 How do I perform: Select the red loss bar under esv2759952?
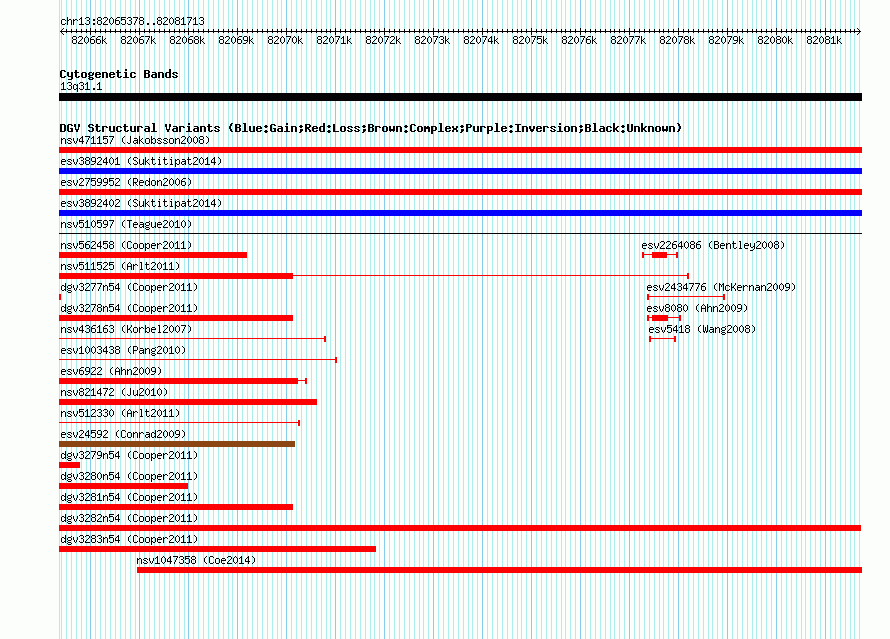(460, 192)
